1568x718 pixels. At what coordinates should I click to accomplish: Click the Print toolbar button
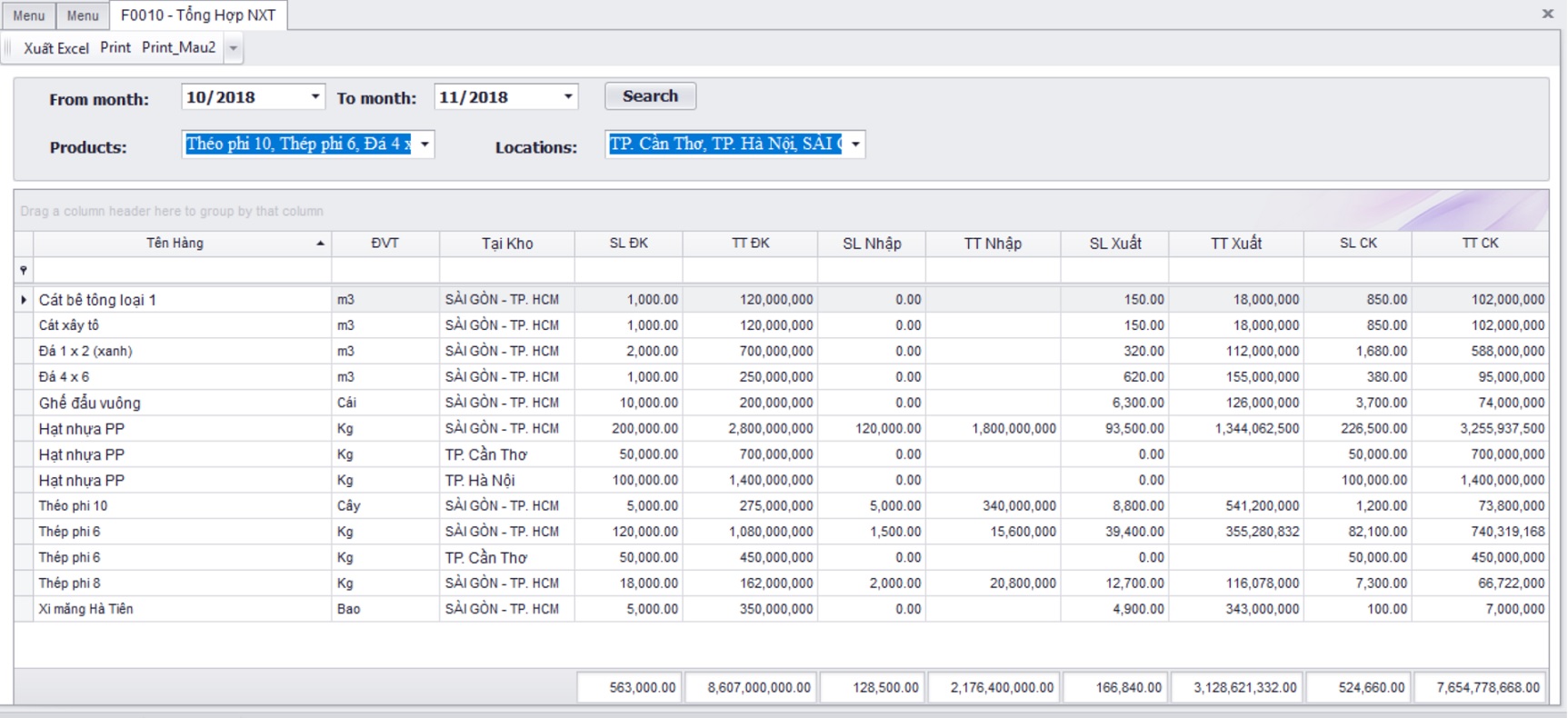tap(115, 47)
